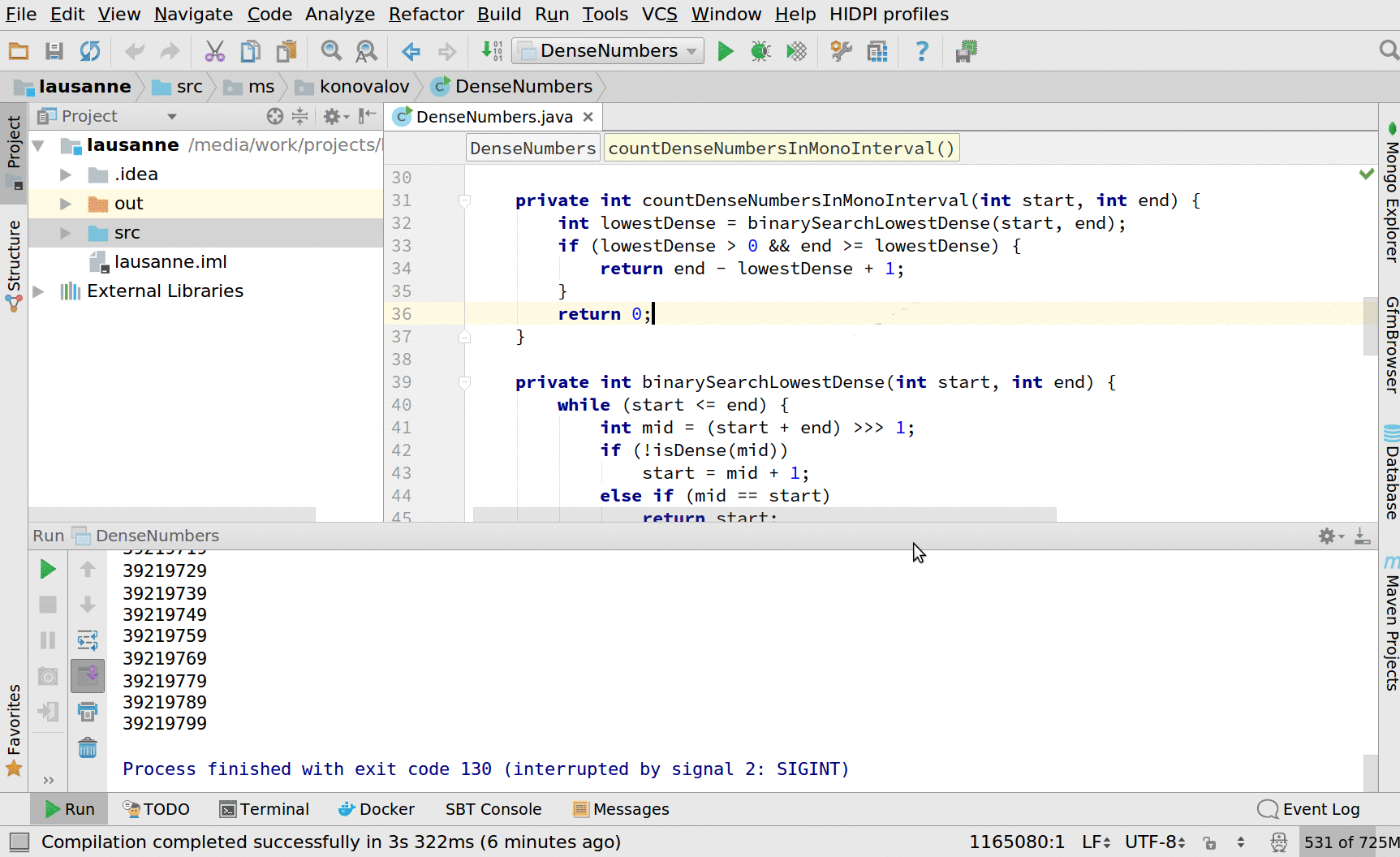Open Project Structure icon in toolbar

pyautogui.click(x=877, y=51)
